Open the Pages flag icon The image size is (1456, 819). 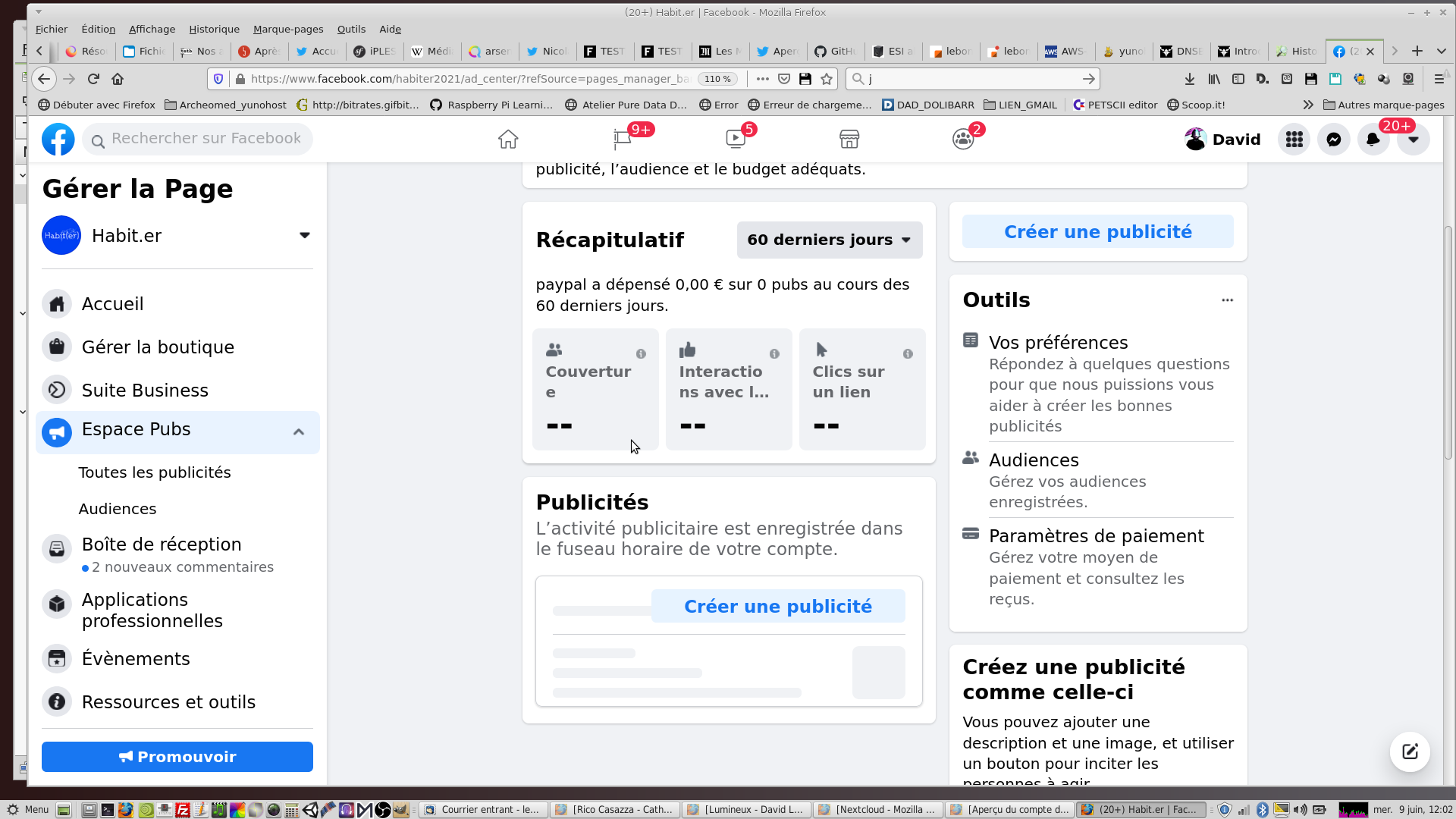pyautogui.click(x=622, y=140)
